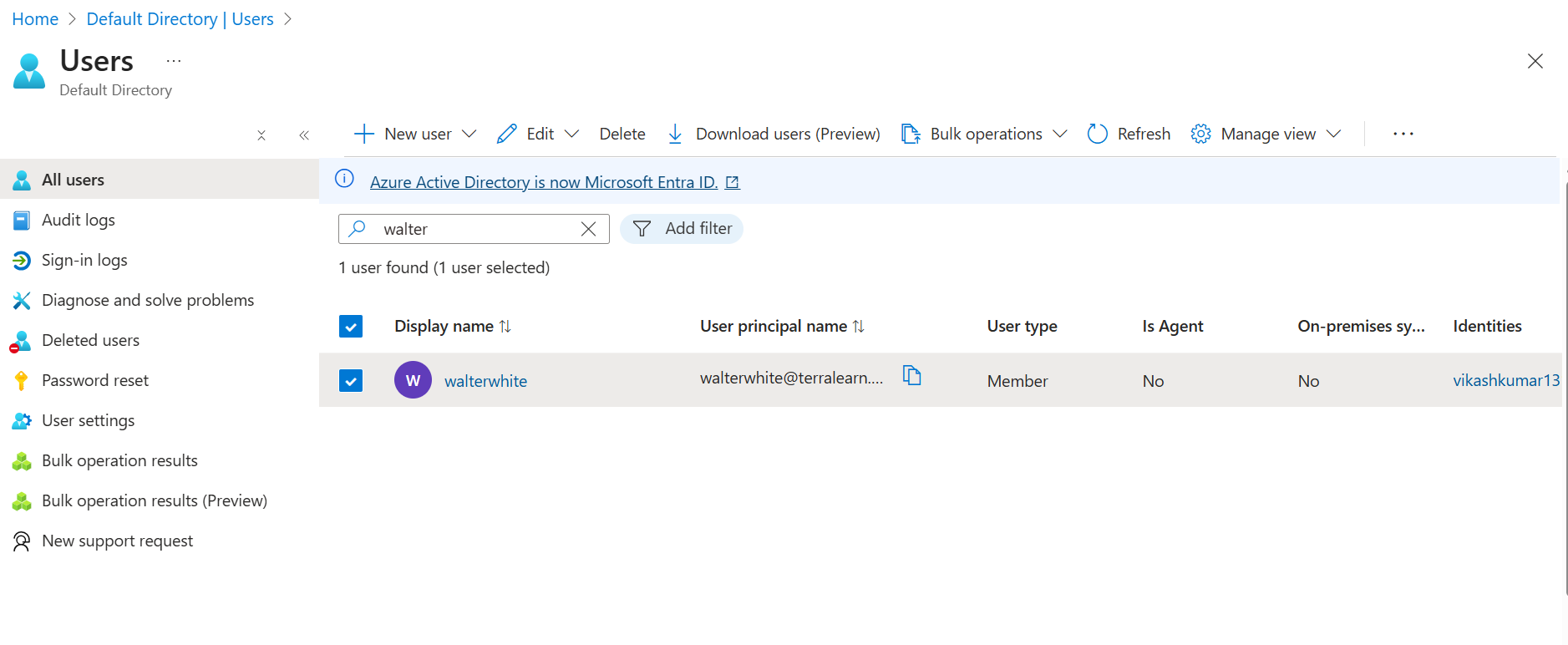Open the walterwhite user link
The height and width of the screenshot is (645, 1568).
(485, 381)
